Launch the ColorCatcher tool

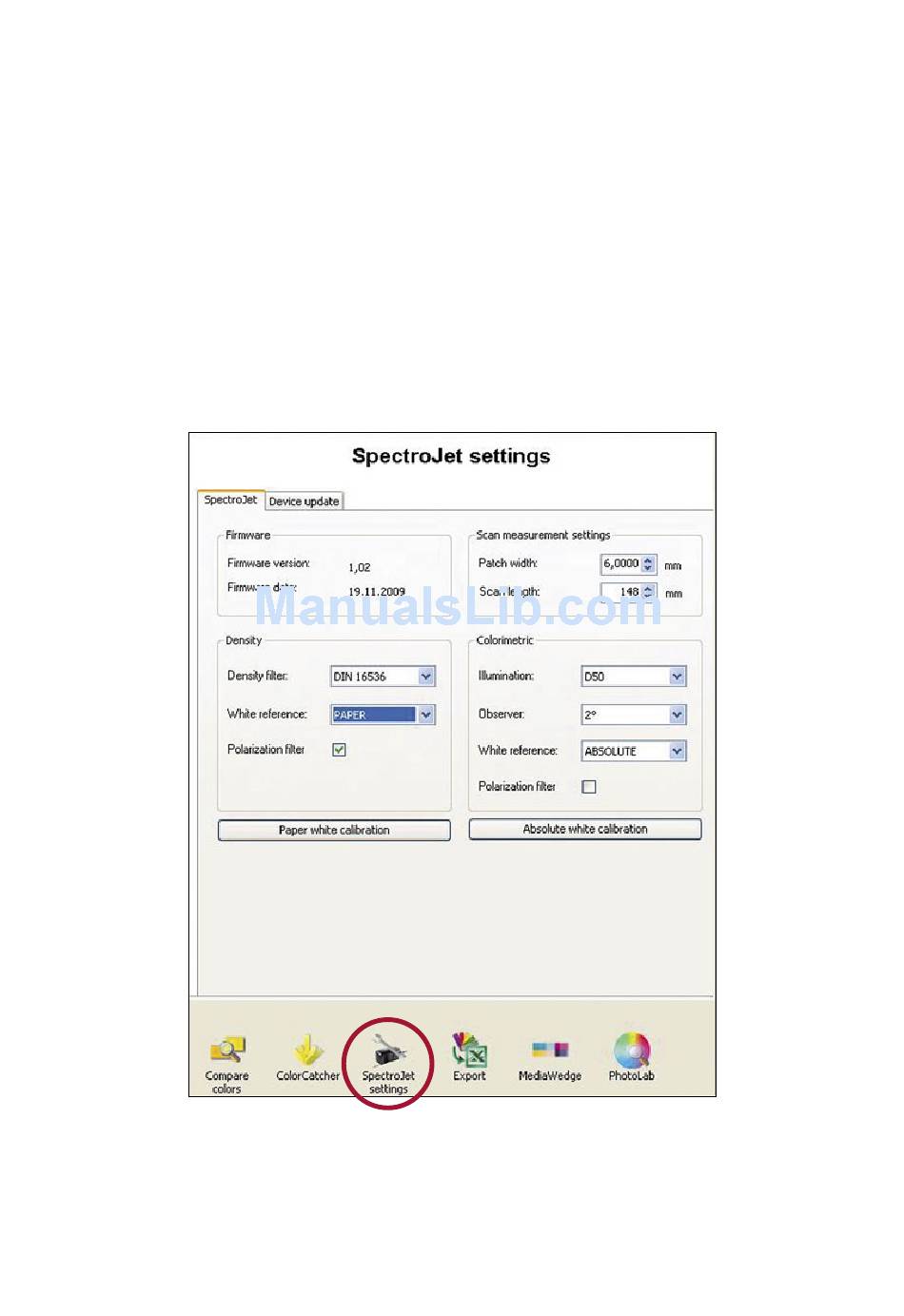(x=307, y=1058)
